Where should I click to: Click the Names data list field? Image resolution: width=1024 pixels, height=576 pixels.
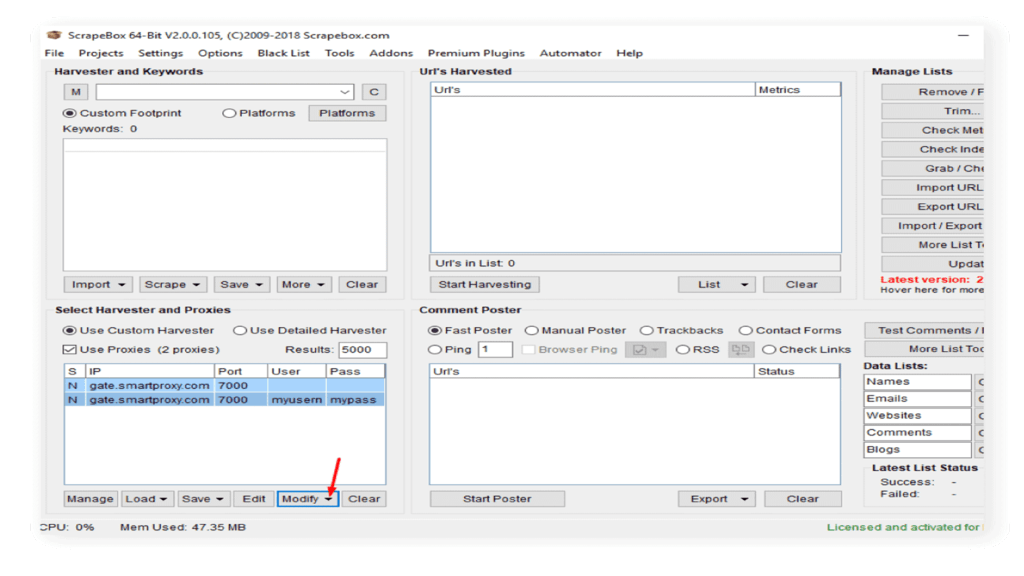(918, 381)
